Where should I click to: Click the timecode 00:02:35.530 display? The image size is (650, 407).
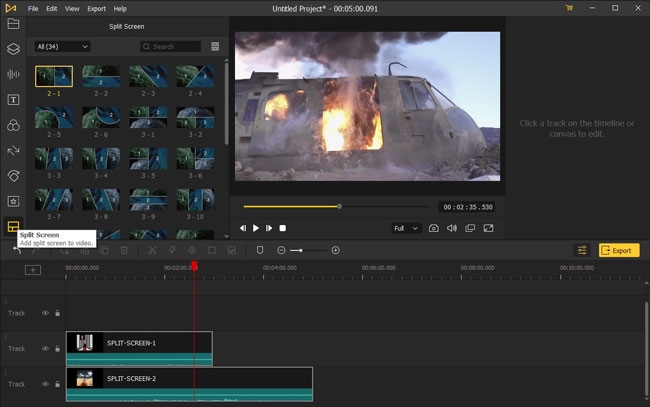pos(468,207)
